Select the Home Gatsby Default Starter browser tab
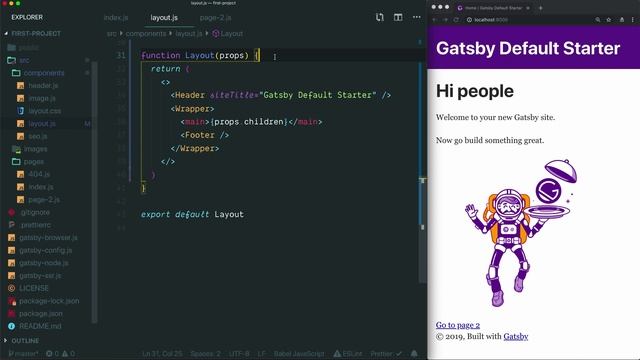Viewport: 640px width, 360px height. point(494,8)
